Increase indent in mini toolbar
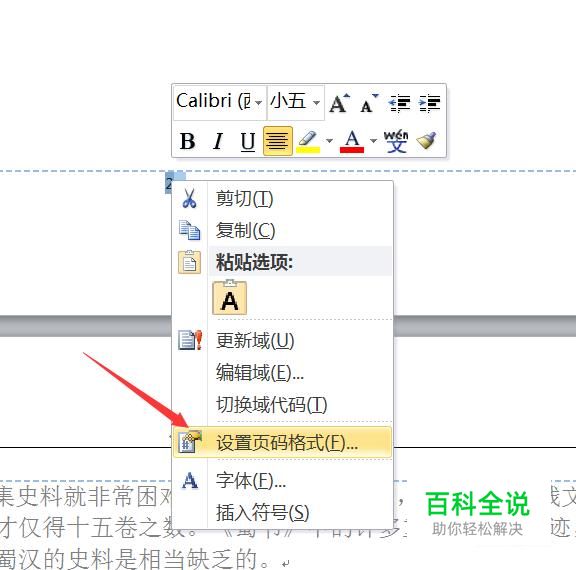 click(429, 103)
